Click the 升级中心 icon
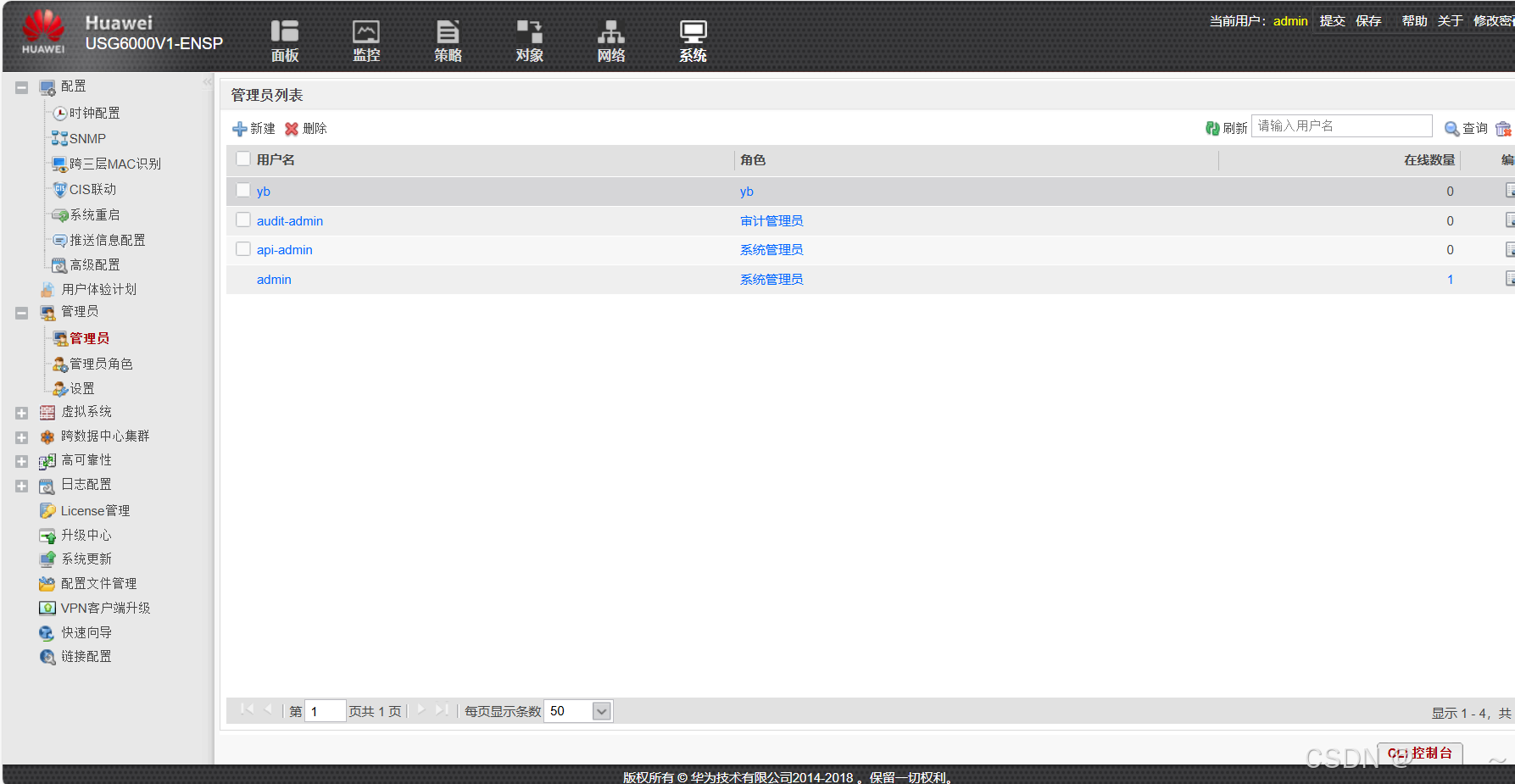 47,536
